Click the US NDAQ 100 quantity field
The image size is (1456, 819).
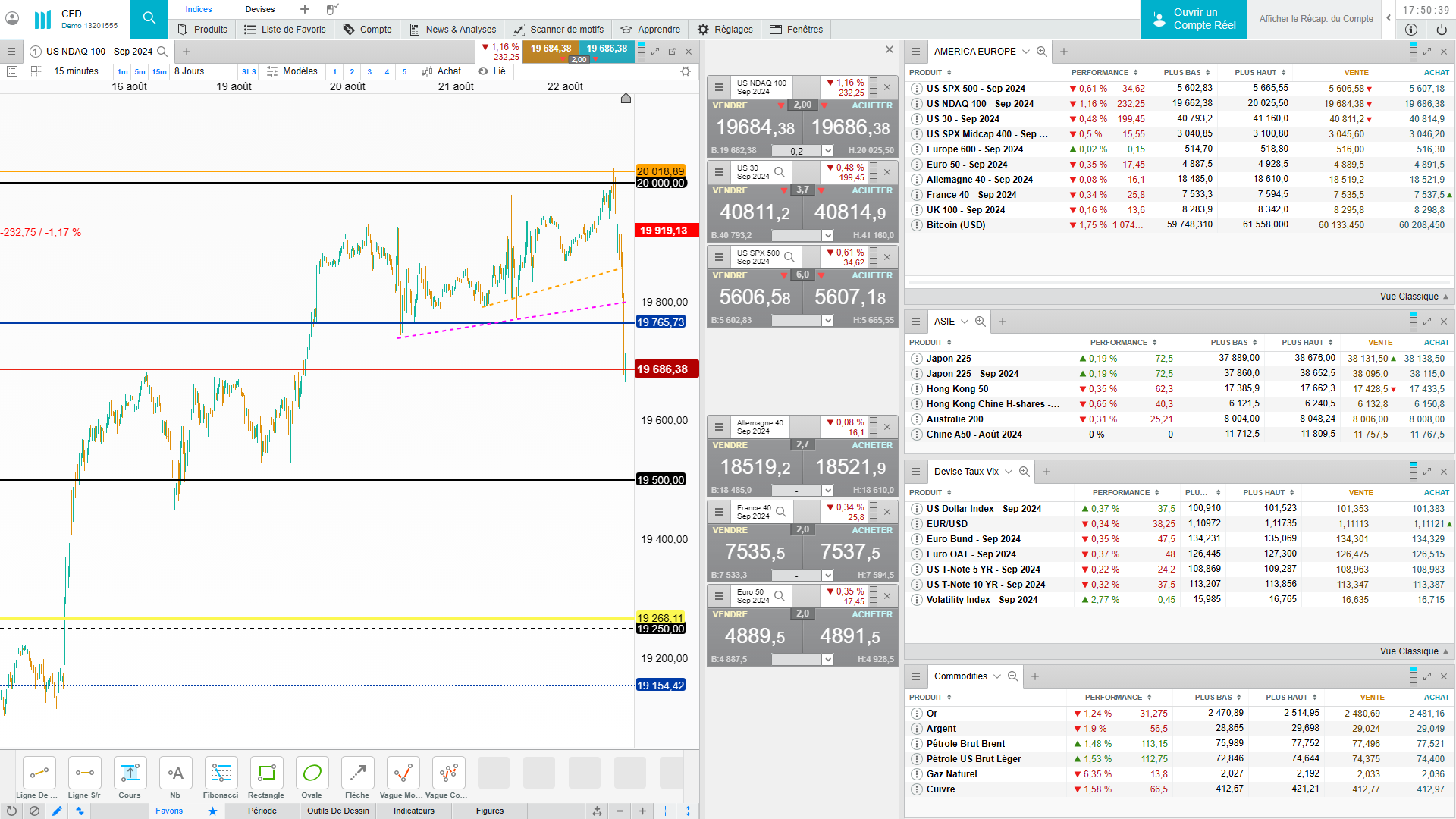[796, 151]
